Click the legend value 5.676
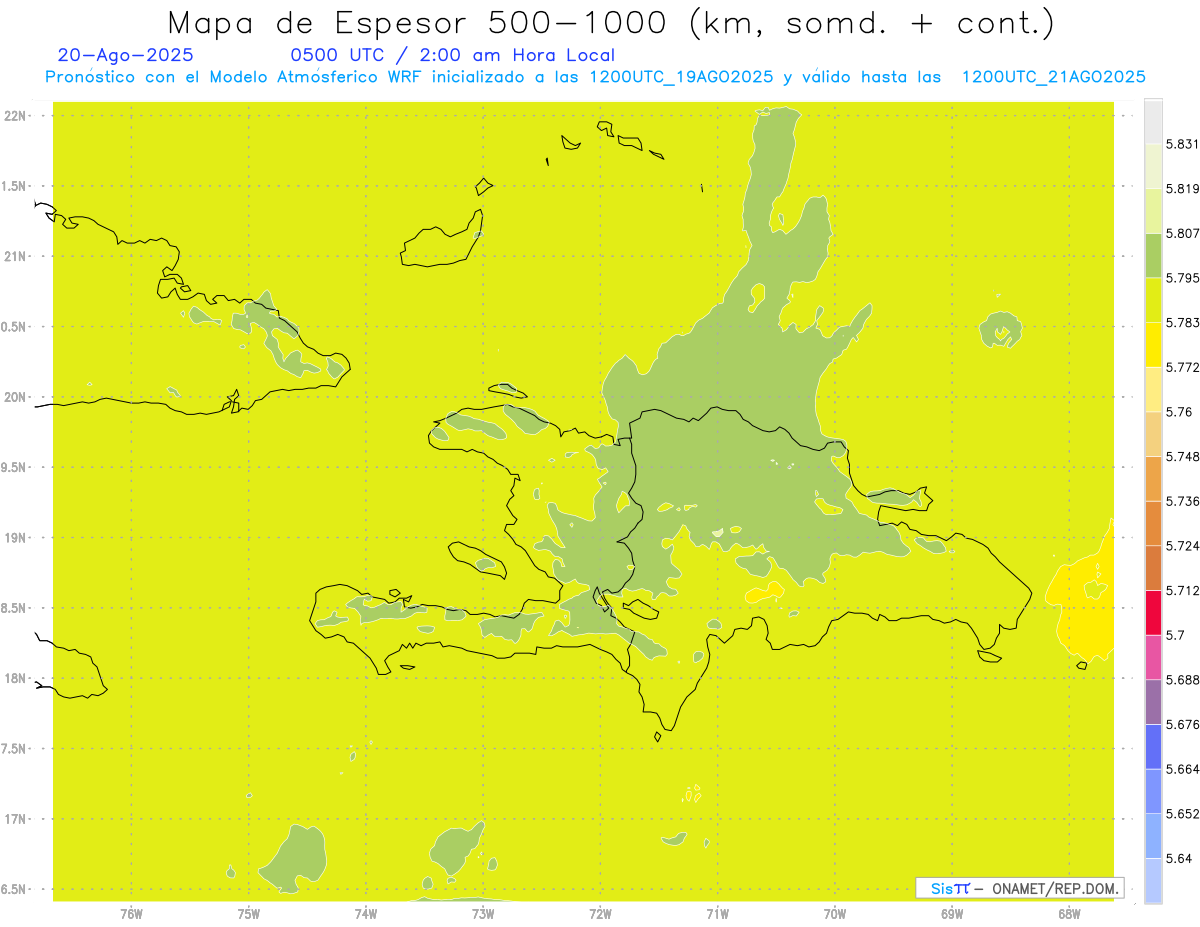This screenshot has width=1200, height=927. coord(1183,724)
